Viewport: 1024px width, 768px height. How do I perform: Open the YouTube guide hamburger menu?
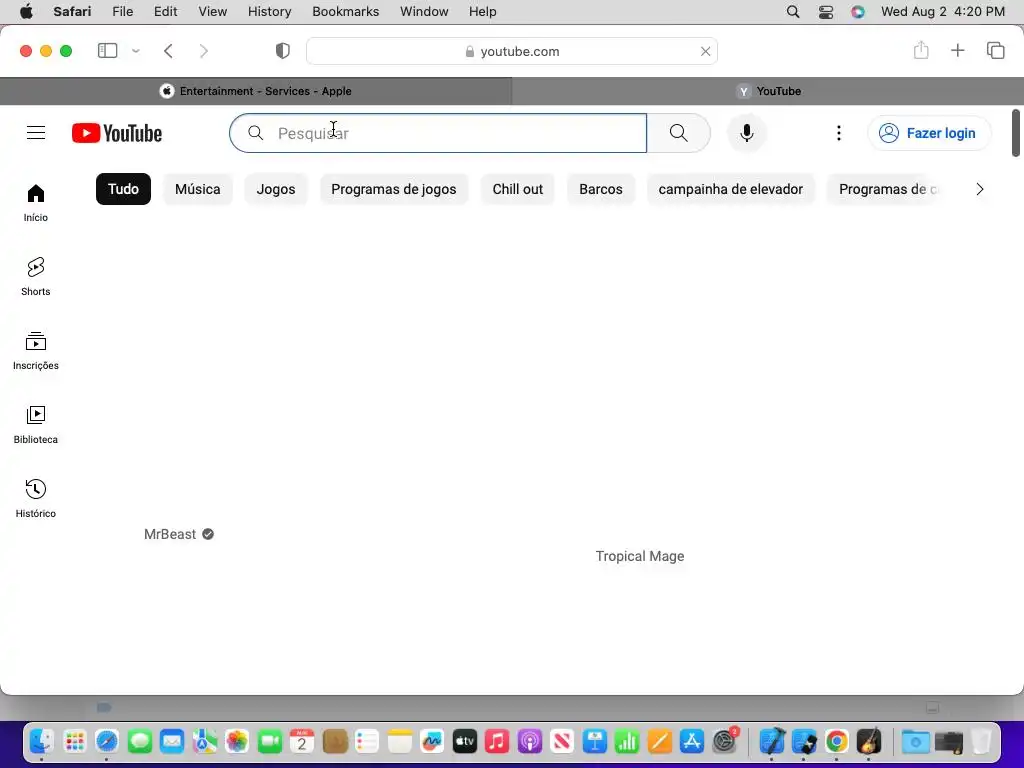(36, 133)
